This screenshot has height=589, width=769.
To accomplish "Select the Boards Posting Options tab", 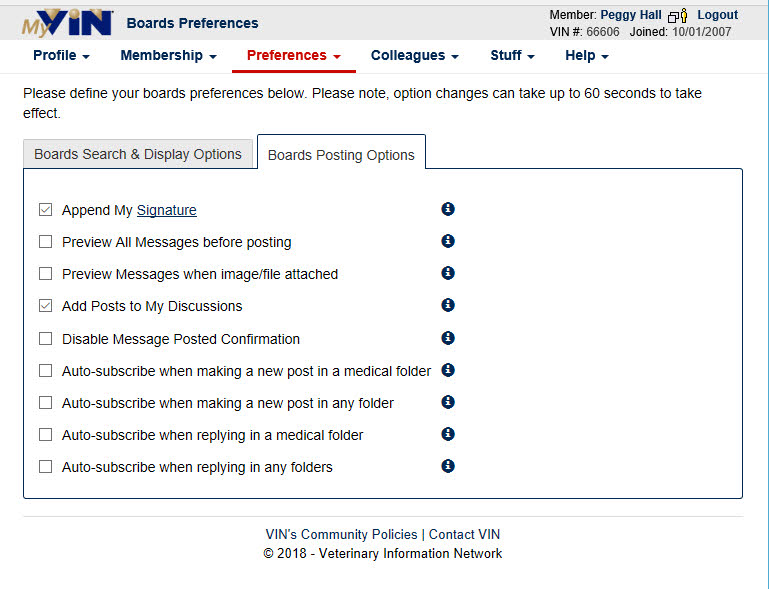I will pos(341,154).
